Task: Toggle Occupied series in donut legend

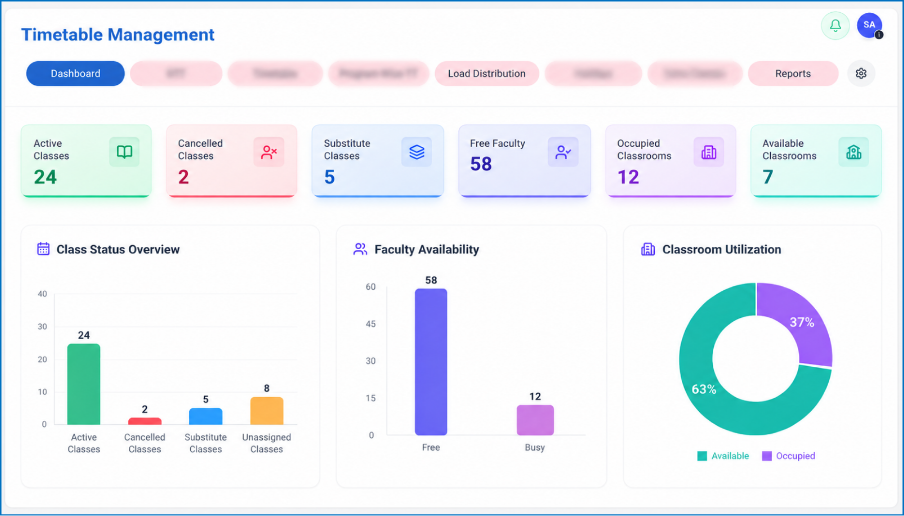Action: point(789,455)
